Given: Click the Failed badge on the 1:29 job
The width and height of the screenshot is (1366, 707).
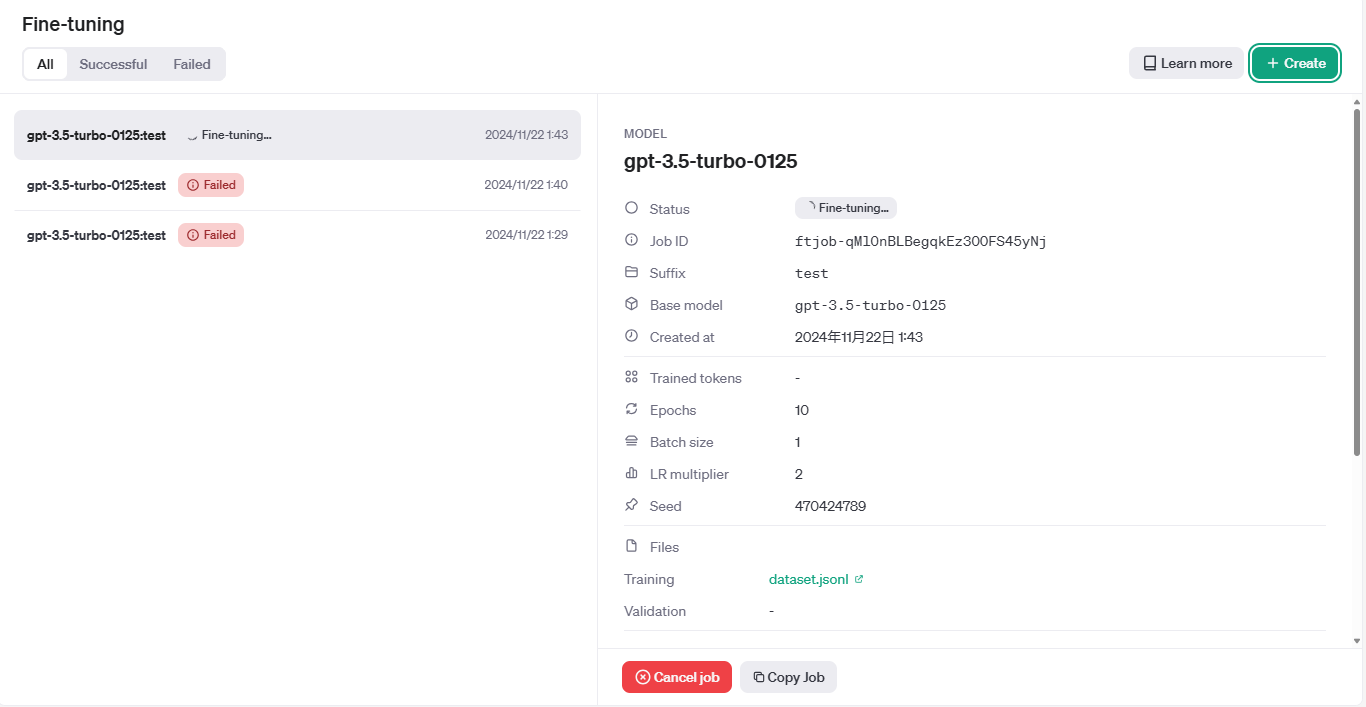Looking at the screenshot, I should click(x=211, y=235).
